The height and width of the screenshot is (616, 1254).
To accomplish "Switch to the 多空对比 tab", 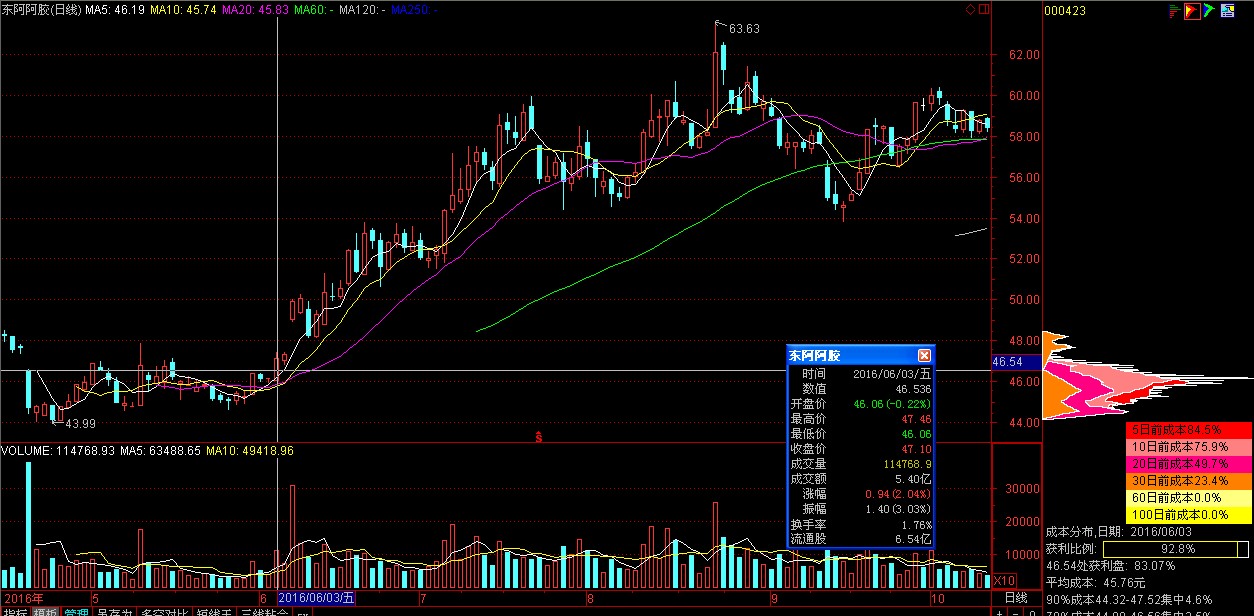I will pyautogui.click(x=164, y=612).
